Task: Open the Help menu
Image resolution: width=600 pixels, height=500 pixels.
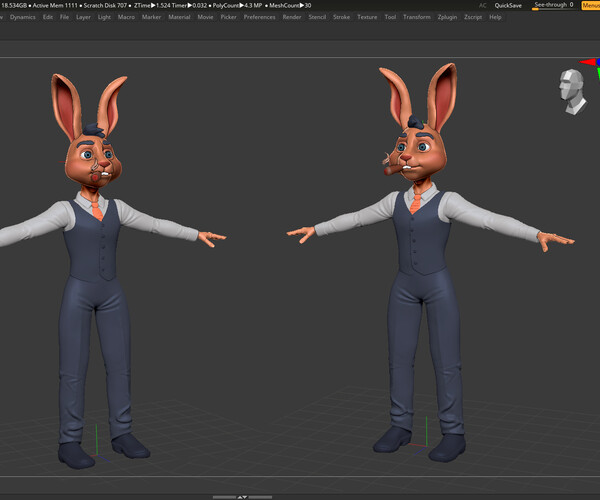Action: coord(495,17)
